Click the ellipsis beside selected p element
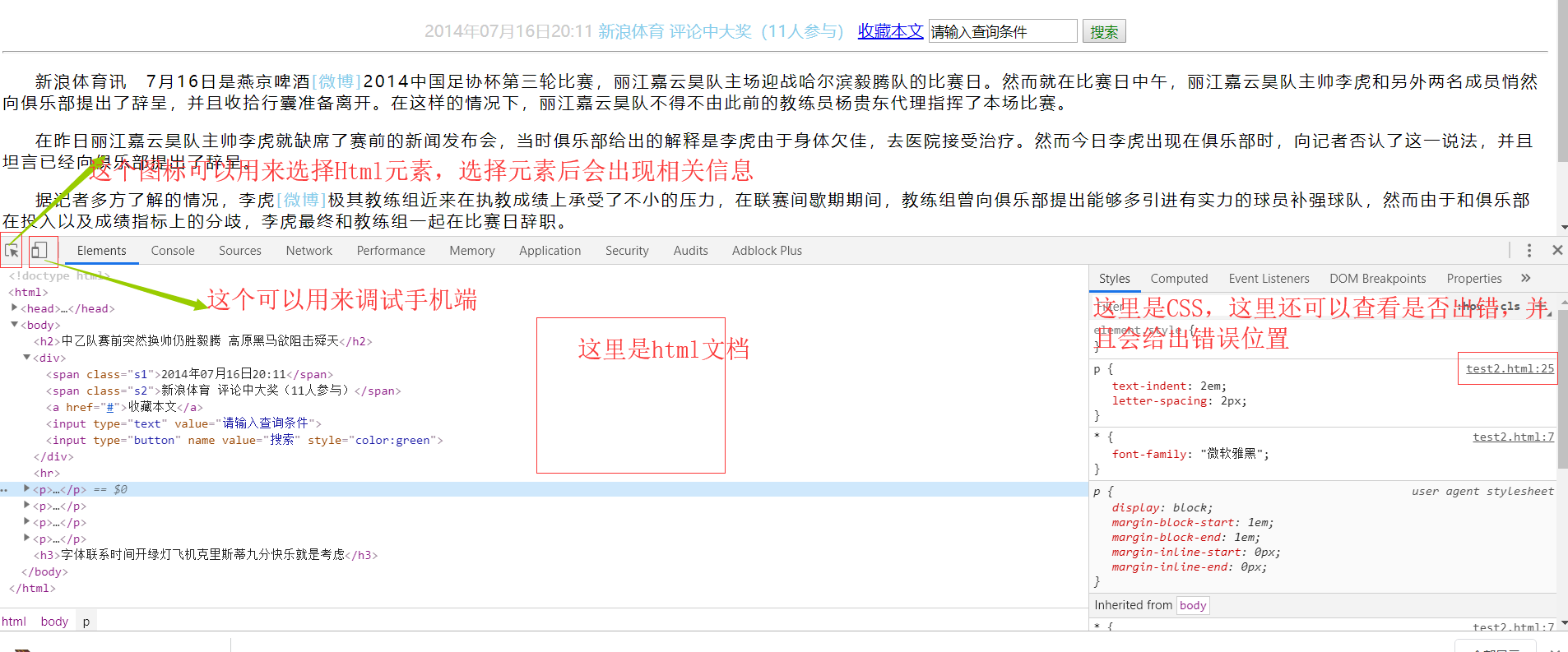Screen dimensions: 1568x652 point(4,490)
